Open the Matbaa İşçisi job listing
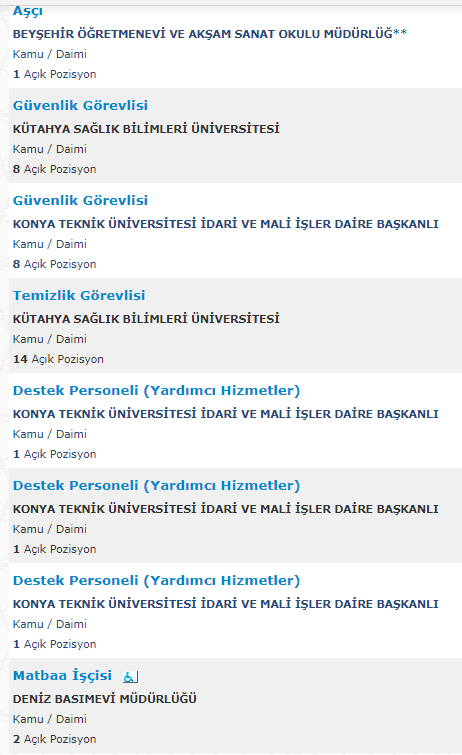462x755 pixels. click(63, 676)
